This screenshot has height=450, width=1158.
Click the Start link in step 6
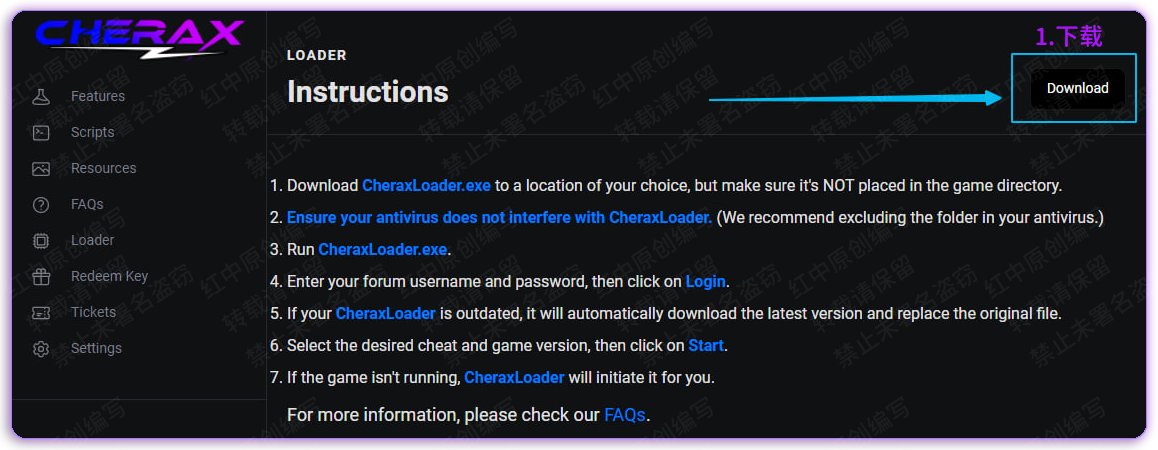point(706,345)
